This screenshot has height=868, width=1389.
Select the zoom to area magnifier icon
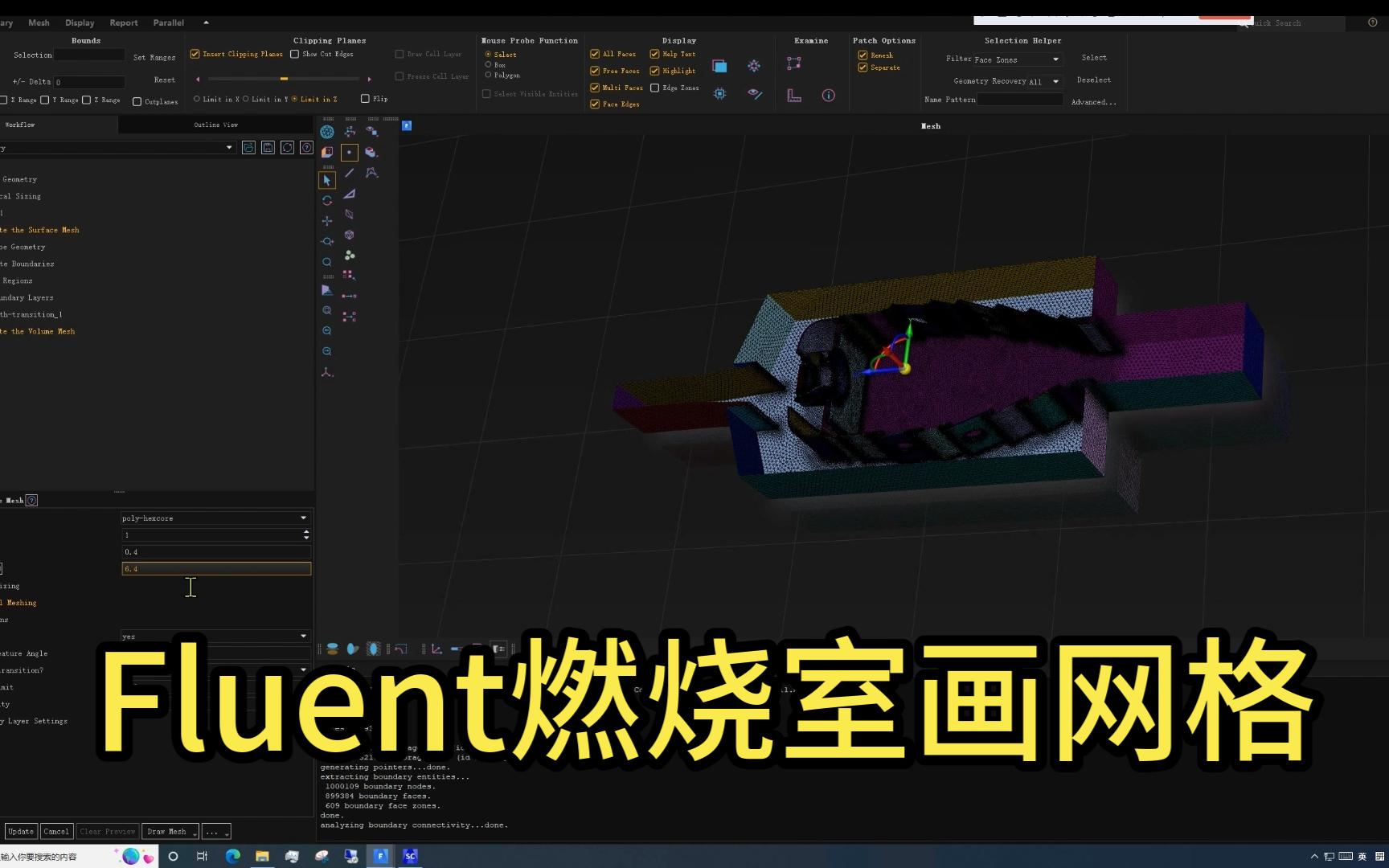pyautogui.click(x=327, y=262)
